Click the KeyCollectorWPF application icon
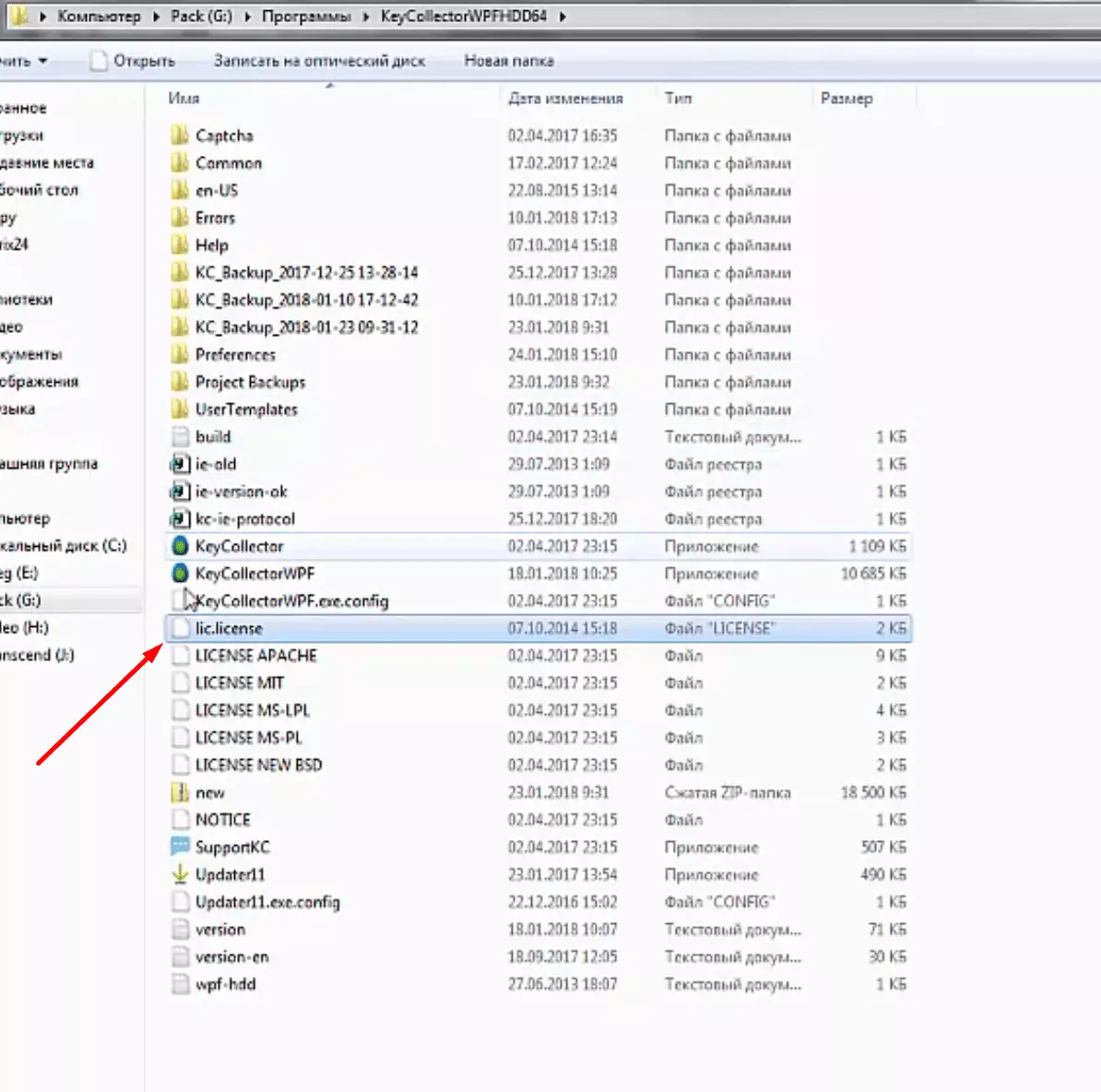1101x1092 pixels. click(x=180, y=574)
